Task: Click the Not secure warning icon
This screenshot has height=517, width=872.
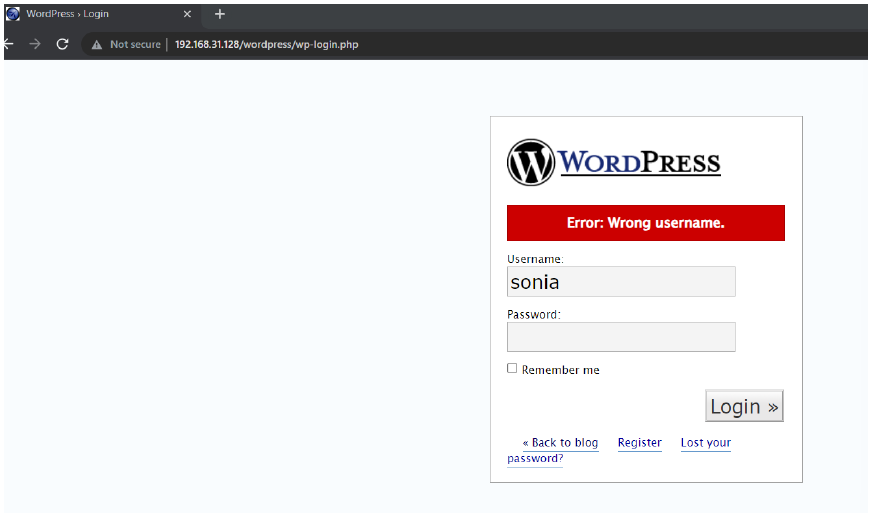Action: point(97,44)
